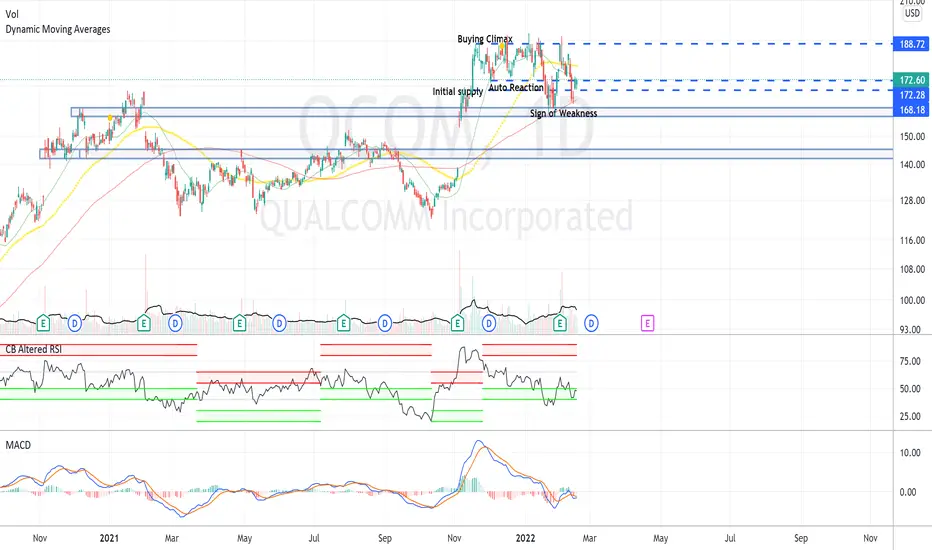Click the green 172.60 current price label
Viewport: 932px width, 550px height.
(911, 80)
